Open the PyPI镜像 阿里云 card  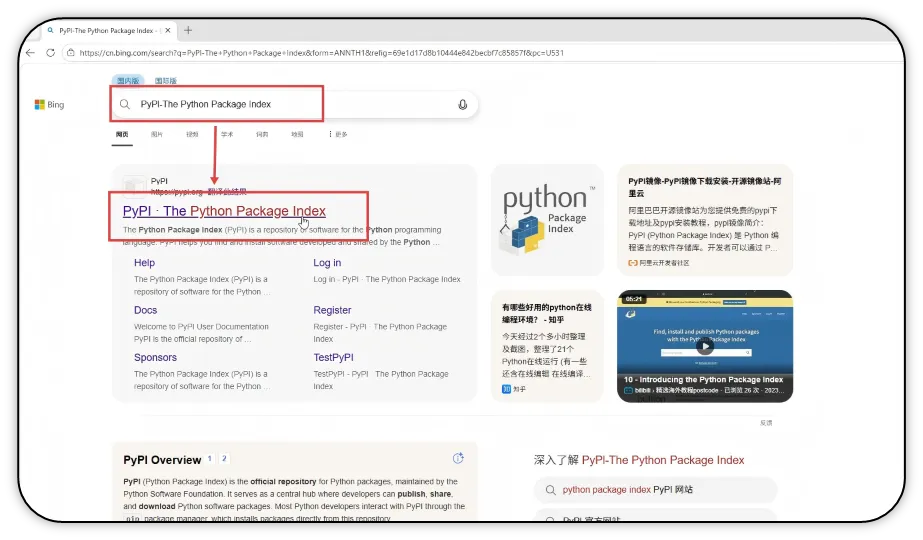tap(705, 220)
